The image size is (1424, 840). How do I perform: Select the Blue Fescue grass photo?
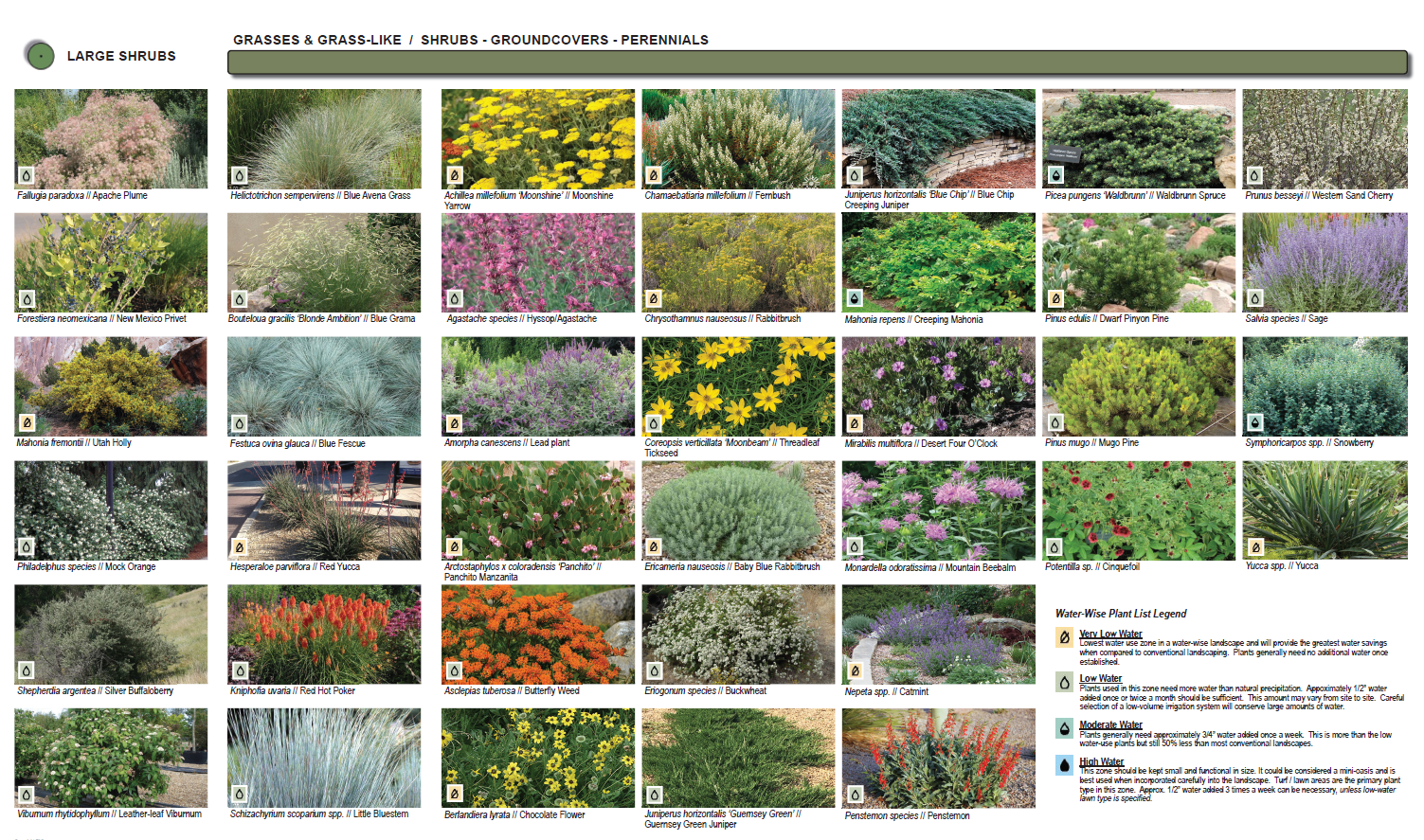(324, 386)
